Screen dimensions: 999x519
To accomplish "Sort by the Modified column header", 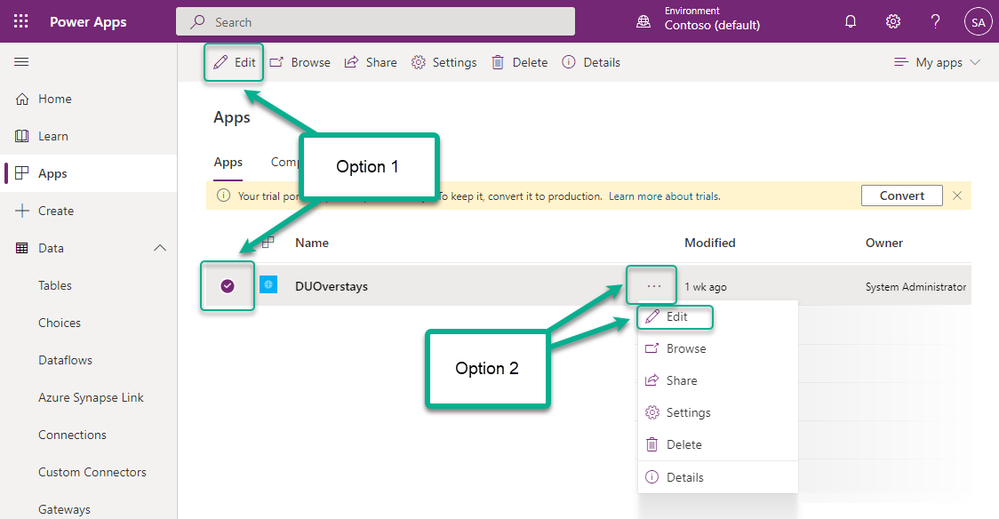I will coord(710,243).
